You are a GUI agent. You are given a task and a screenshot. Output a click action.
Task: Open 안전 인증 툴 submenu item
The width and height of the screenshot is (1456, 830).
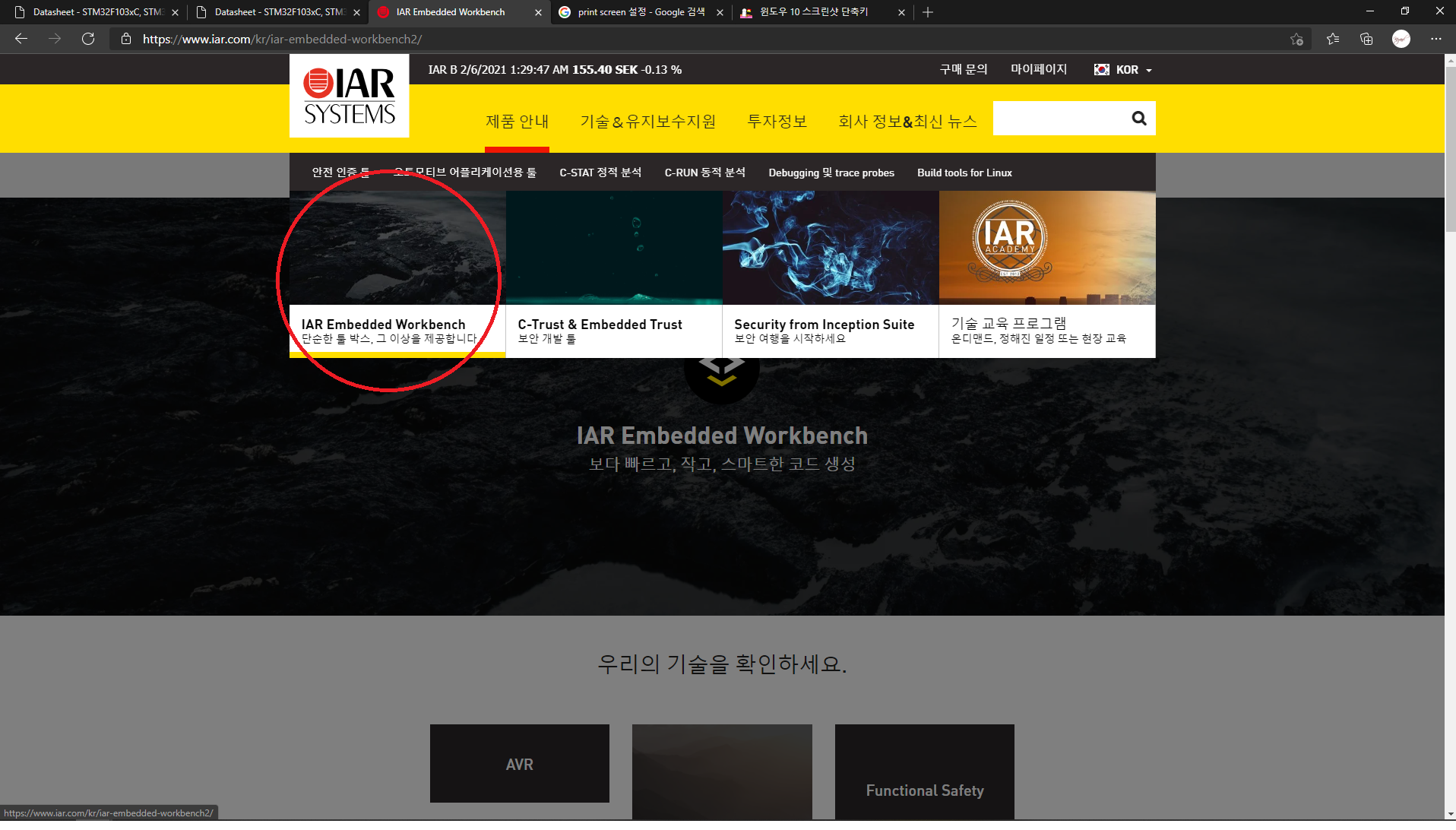tap(340, 173)
